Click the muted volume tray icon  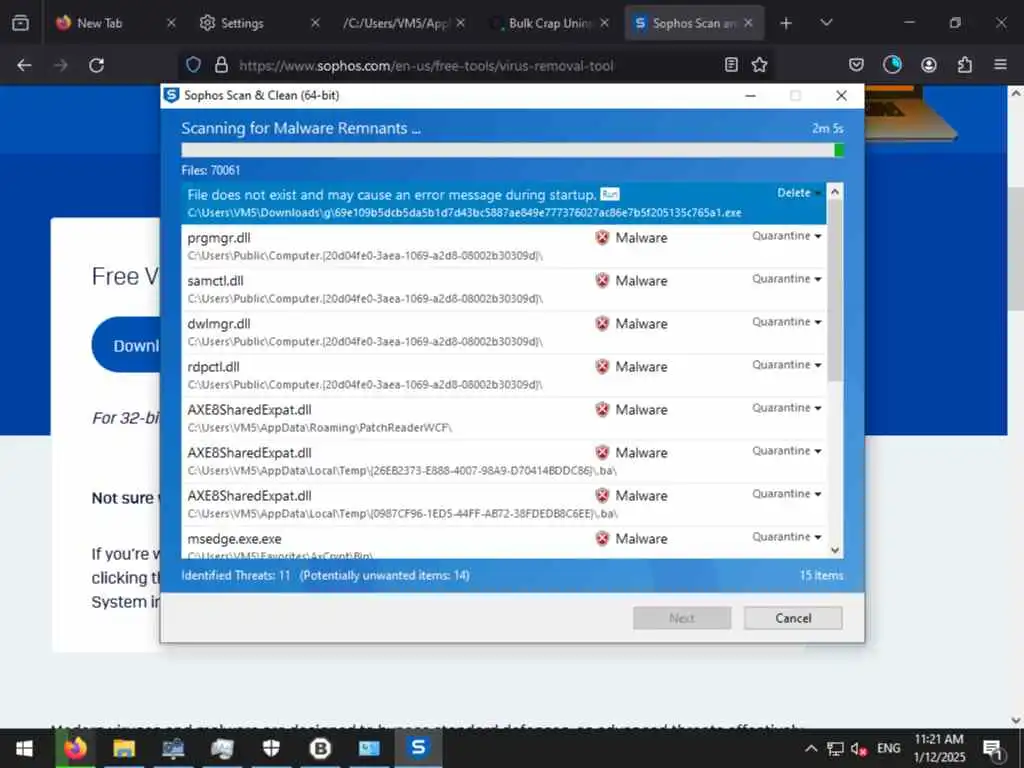click(858, 748)
